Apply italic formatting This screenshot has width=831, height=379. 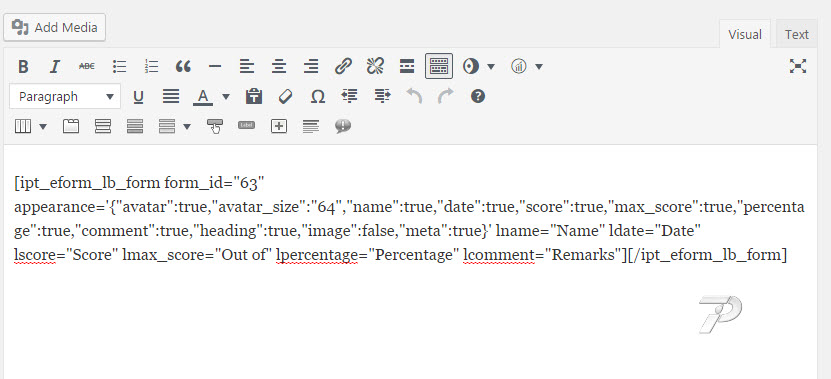tap(55, 66)
